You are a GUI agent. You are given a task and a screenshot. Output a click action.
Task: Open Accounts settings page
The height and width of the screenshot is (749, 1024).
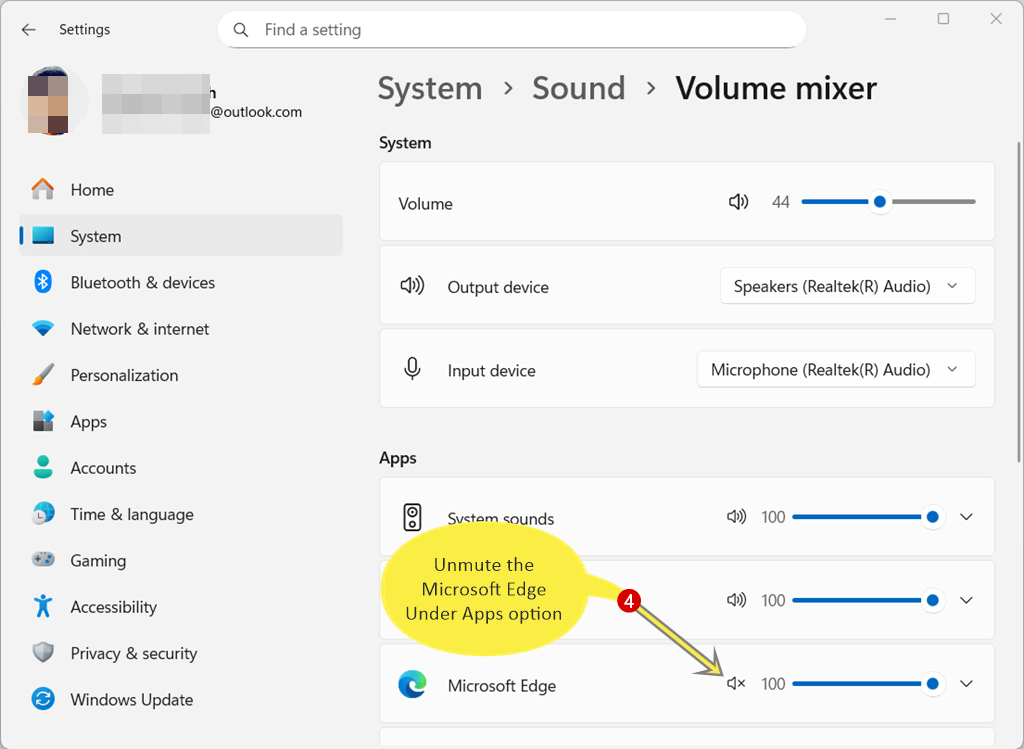[181, 468]
